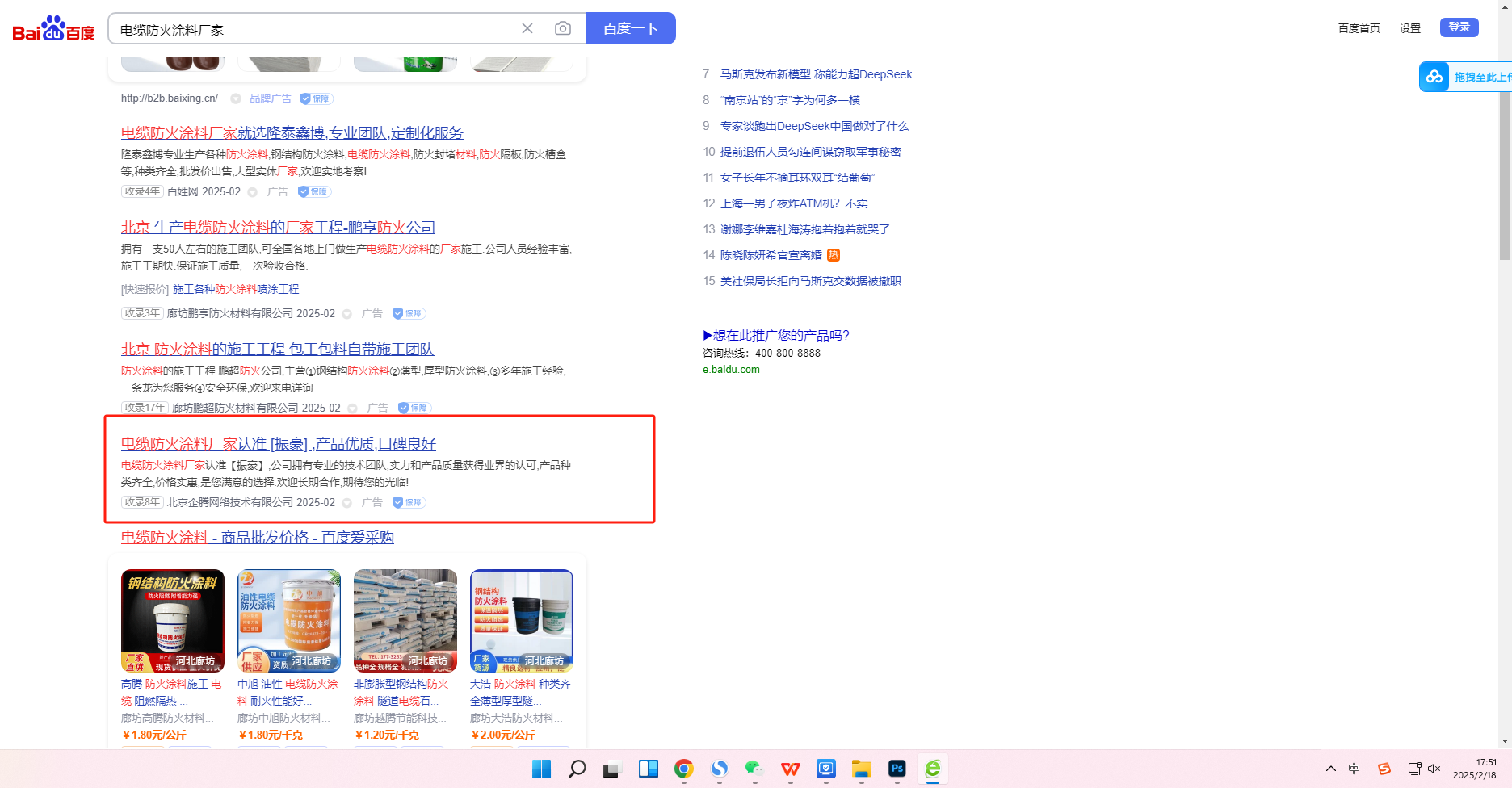
Task: Toggle the 中 input method indicator
Action: 1354,769
